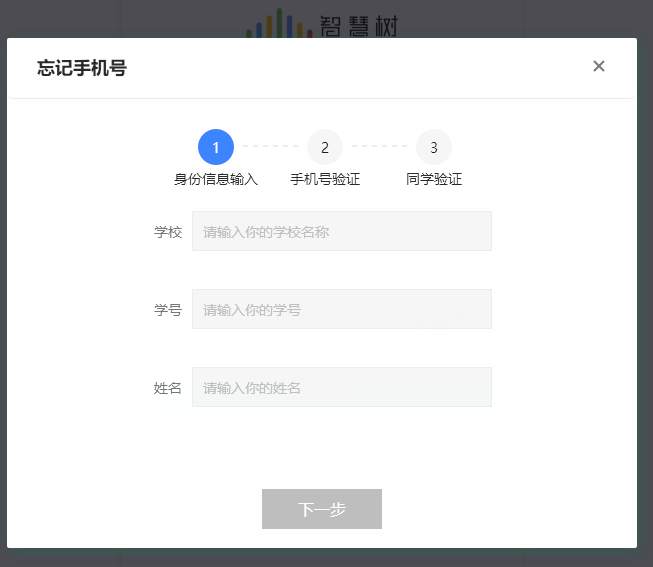Click the 学校 field label

click(x=168, y=232)
